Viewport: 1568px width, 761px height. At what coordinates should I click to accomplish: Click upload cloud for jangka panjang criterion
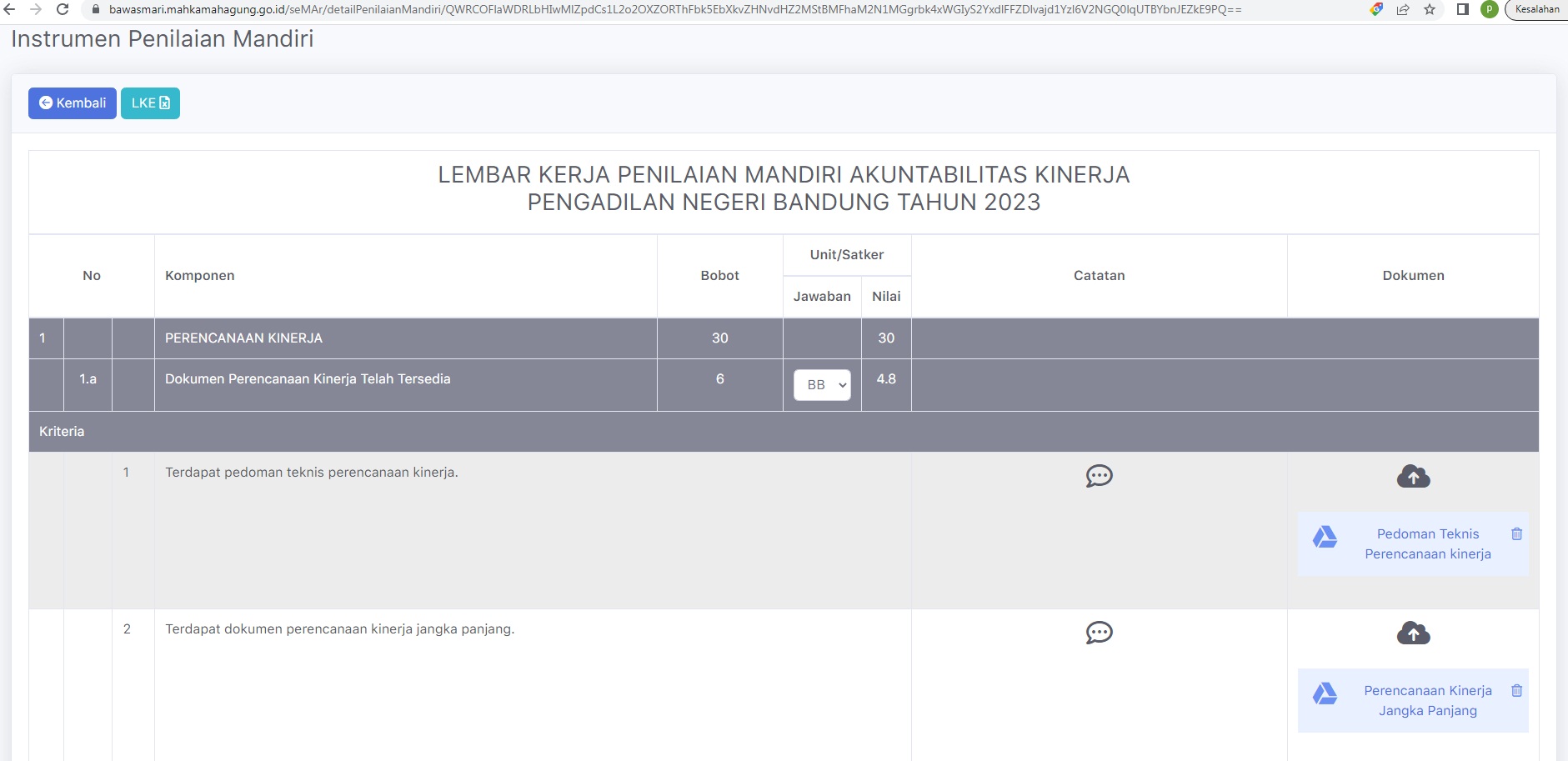tap(1413, 633)
